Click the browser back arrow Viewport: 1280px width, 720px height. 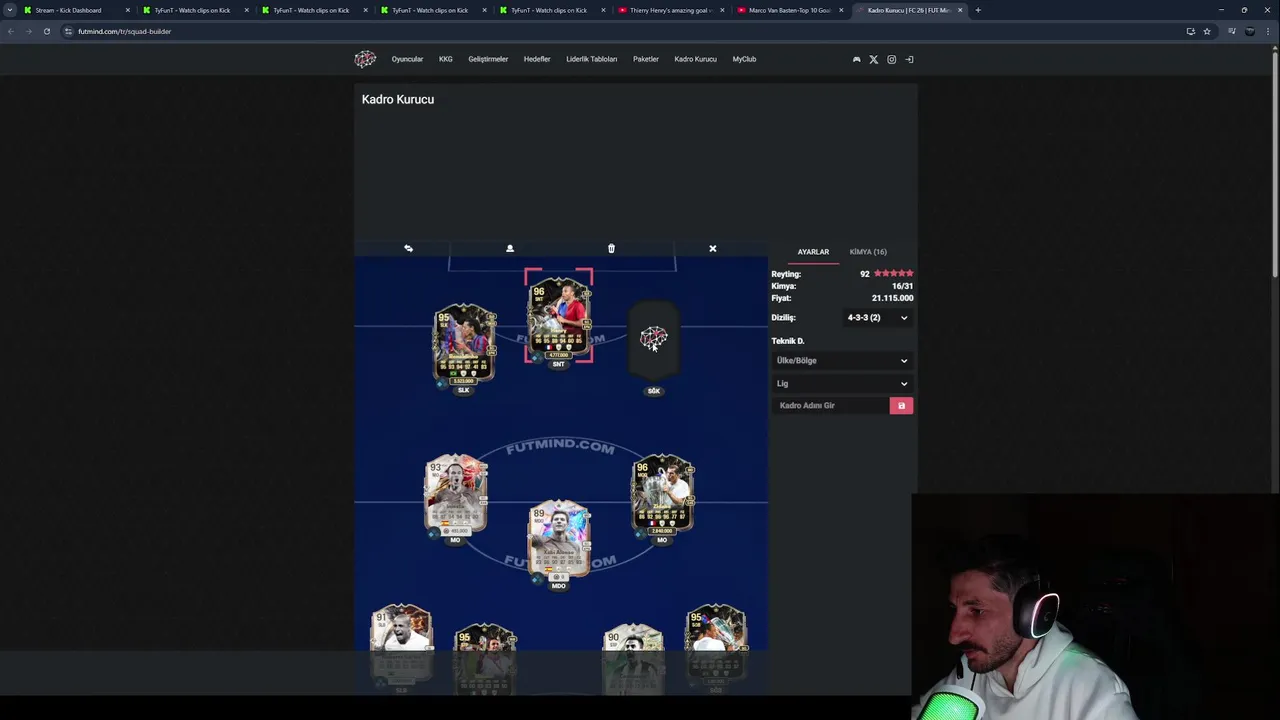point(11,31)
